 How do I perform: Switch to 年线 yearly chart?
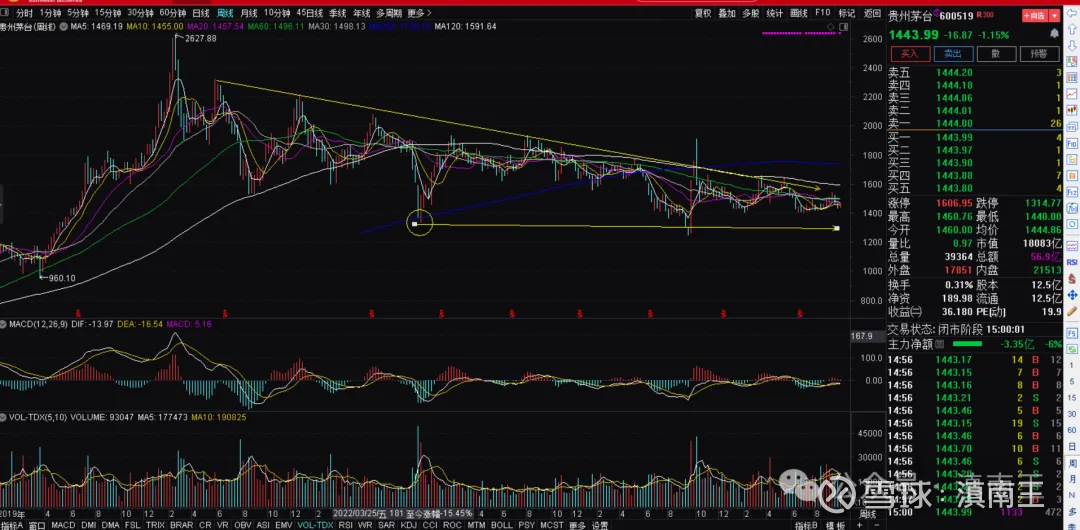point(361,13)
